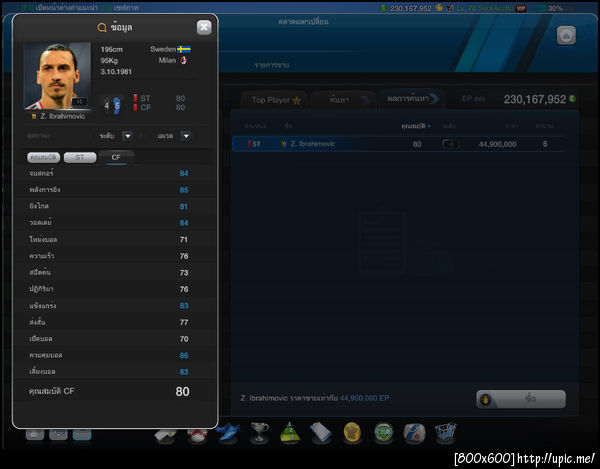The image size is (600, 469).
Task: Open the green Club badge icon
Action: 383,433
